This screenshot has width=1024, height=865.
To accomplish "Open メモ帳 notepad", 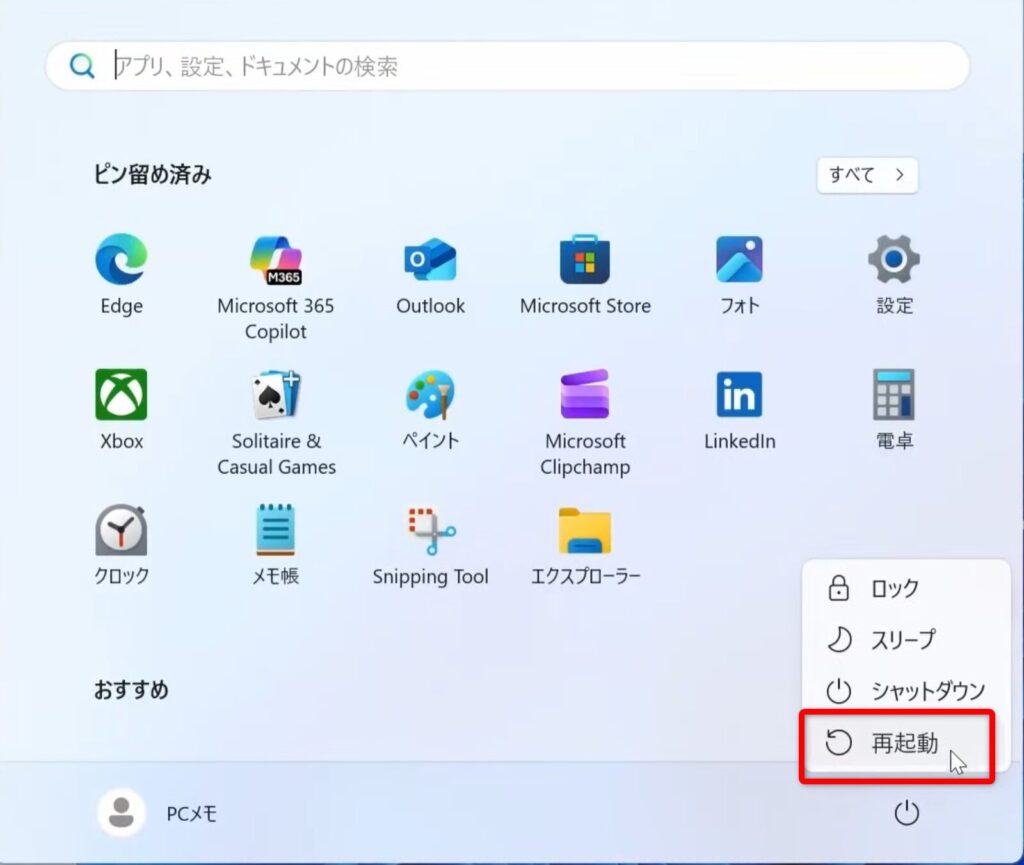I will 275,530.
